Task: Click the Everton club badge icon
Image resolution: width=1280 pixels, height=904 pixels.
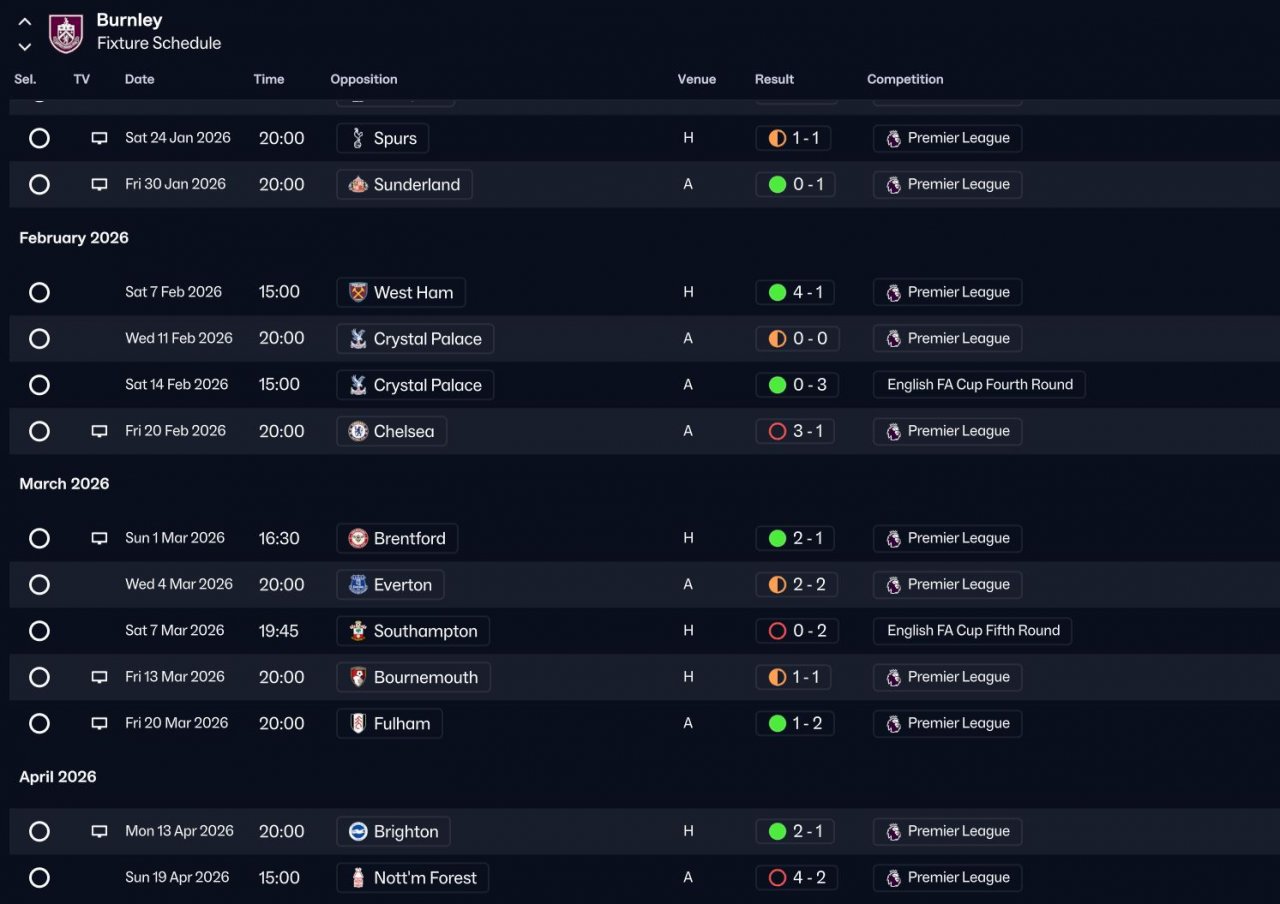Action: (x=358, y=585)
